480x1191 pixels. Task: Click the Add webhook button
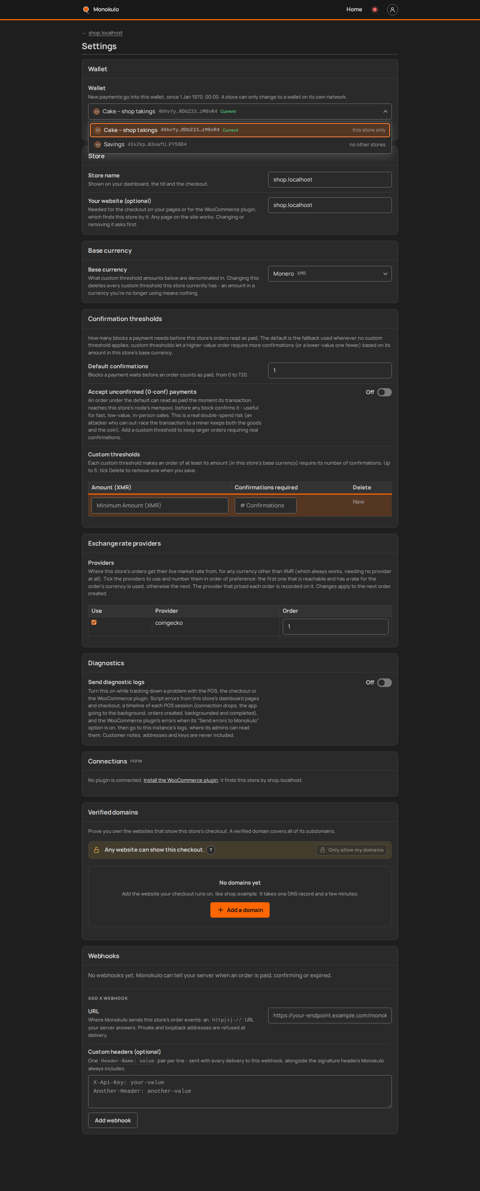(x=113, y=1120)
